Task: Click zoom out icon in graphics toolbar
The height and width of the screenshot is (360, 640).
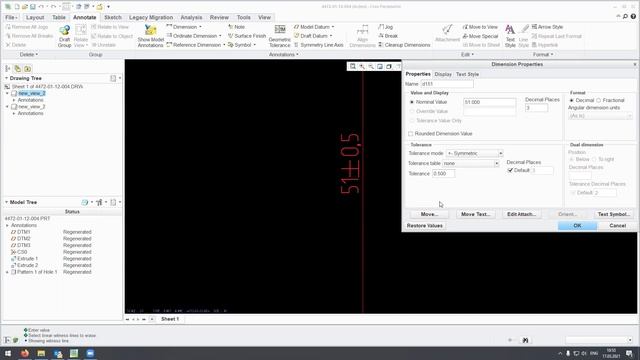Action: (371, 67)
